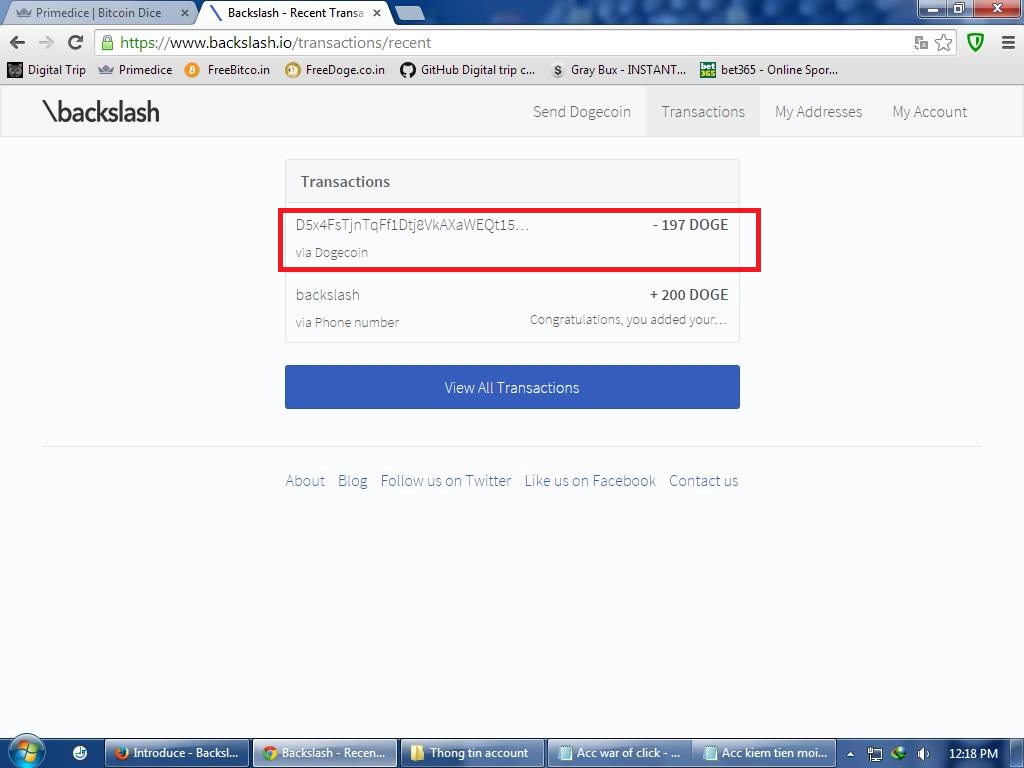Image resolution: width=1024 pixels, height=768 pixels.
Task: Switch to Chrome Backslash - Recen... taskbar window
Action: [x=325, y=753]
